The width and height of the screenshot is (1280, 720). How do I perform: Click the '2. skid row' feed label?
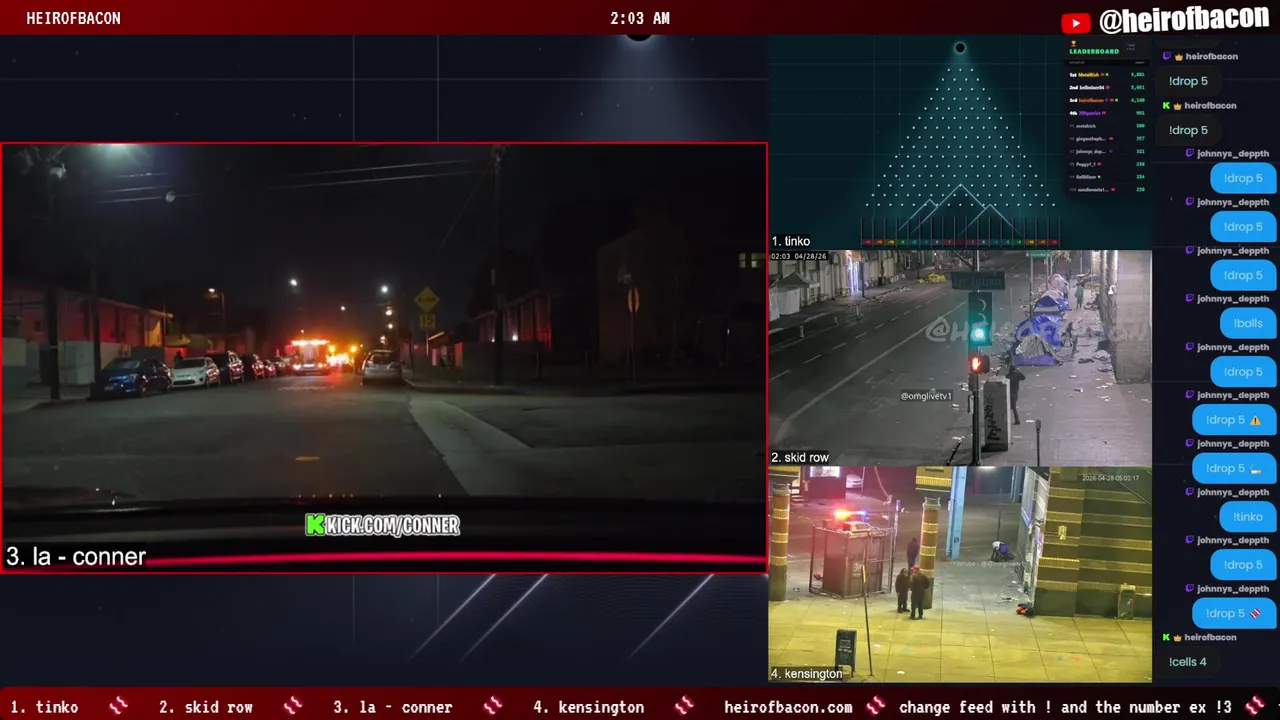800,458
